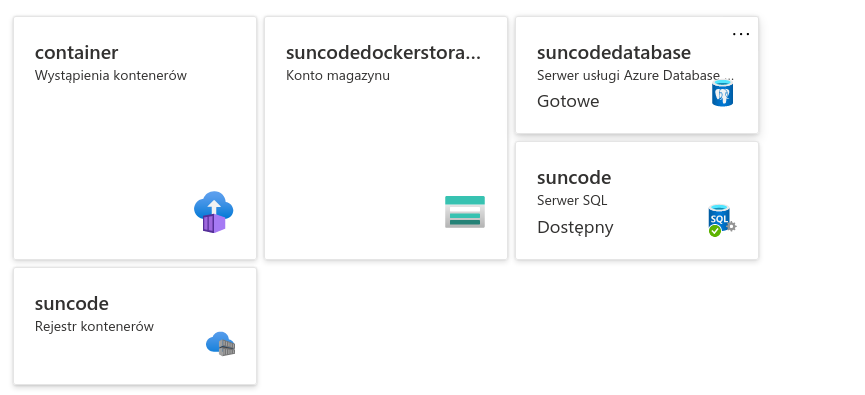Image resolution: width=865 pixels, height=395 pixels.
Task: Open the suncode title above 'Rejestr kontenerów'
Action: pyautogui.click(x=72, y=303)
